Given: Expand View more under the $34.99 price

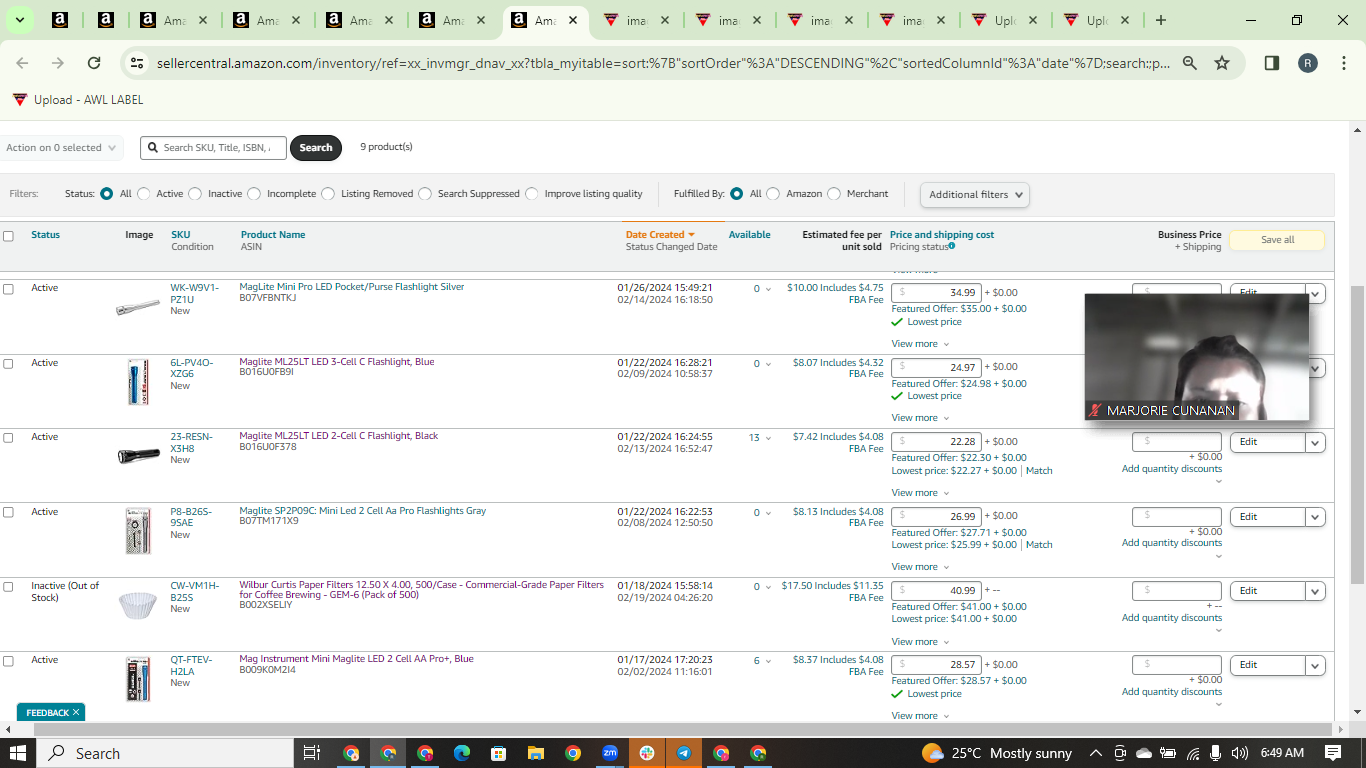Looking at the screenshot, I should pyautogui.click(x=920, y=344).
